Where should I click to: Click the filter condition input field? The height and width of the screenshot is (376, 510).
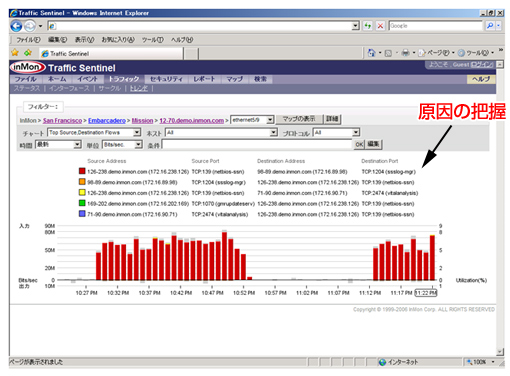click(257, 144)
